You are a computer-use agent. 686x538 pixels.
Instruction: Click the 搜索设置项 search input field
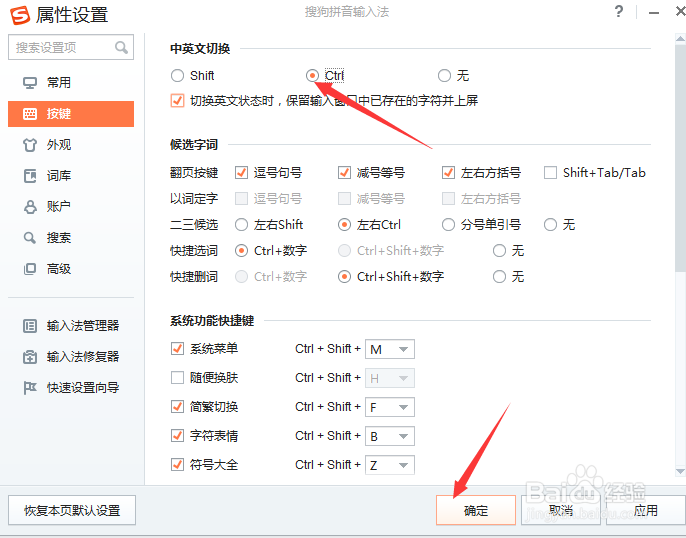60,47
